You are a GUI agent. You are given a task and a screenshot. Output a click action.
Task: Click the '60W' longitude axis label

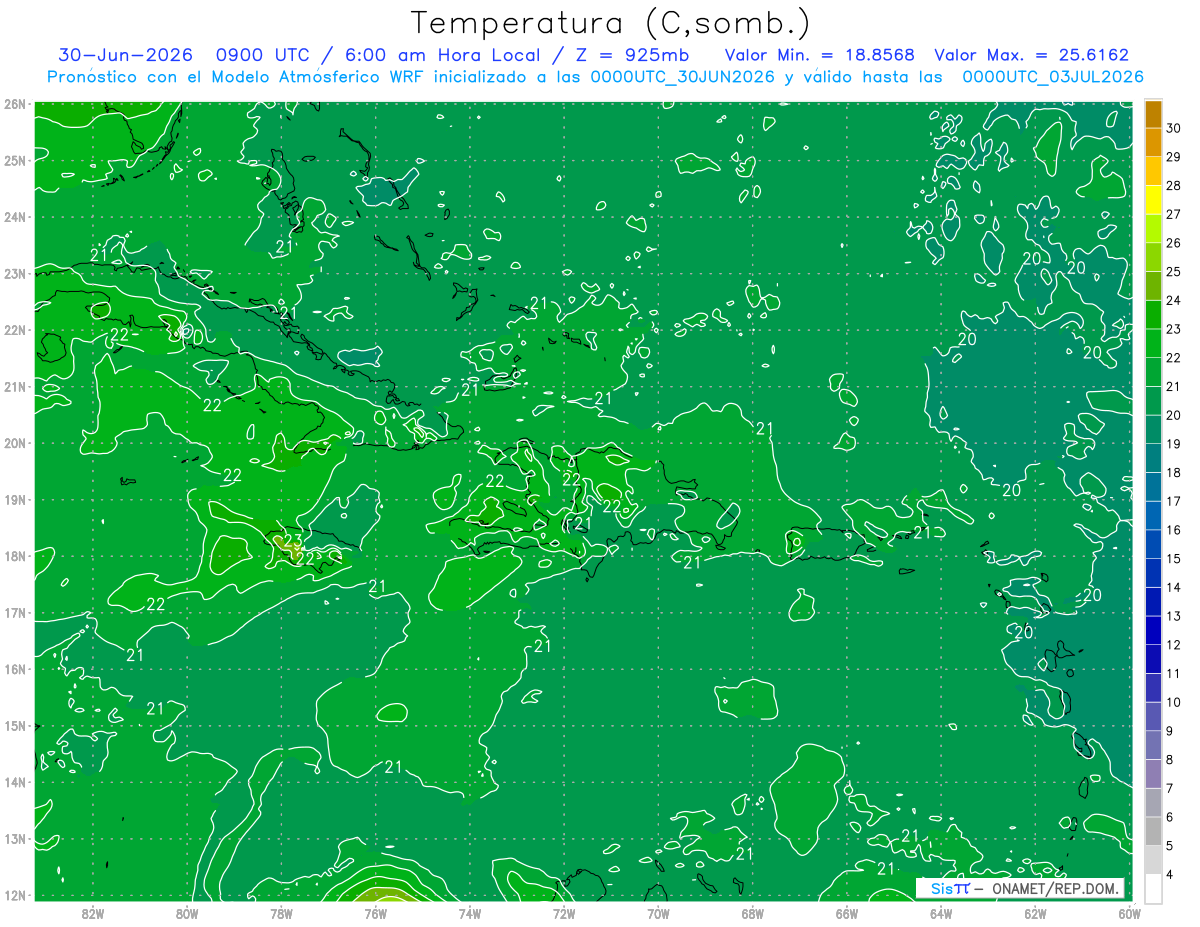tap(1129, 912)
